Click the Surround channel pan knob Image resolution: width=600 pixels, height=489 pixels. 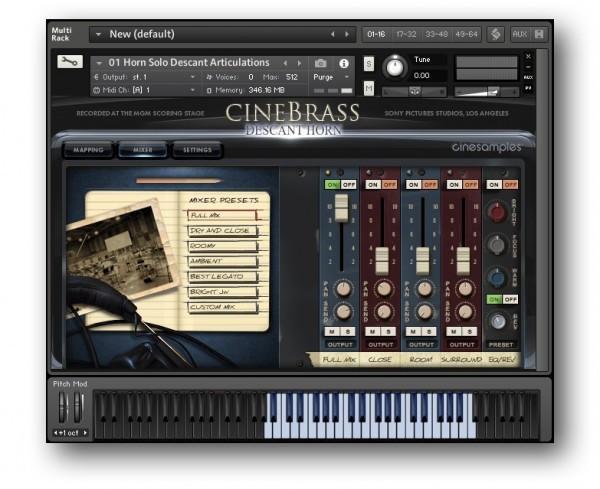pyautogui.click(x=465, y=289)
